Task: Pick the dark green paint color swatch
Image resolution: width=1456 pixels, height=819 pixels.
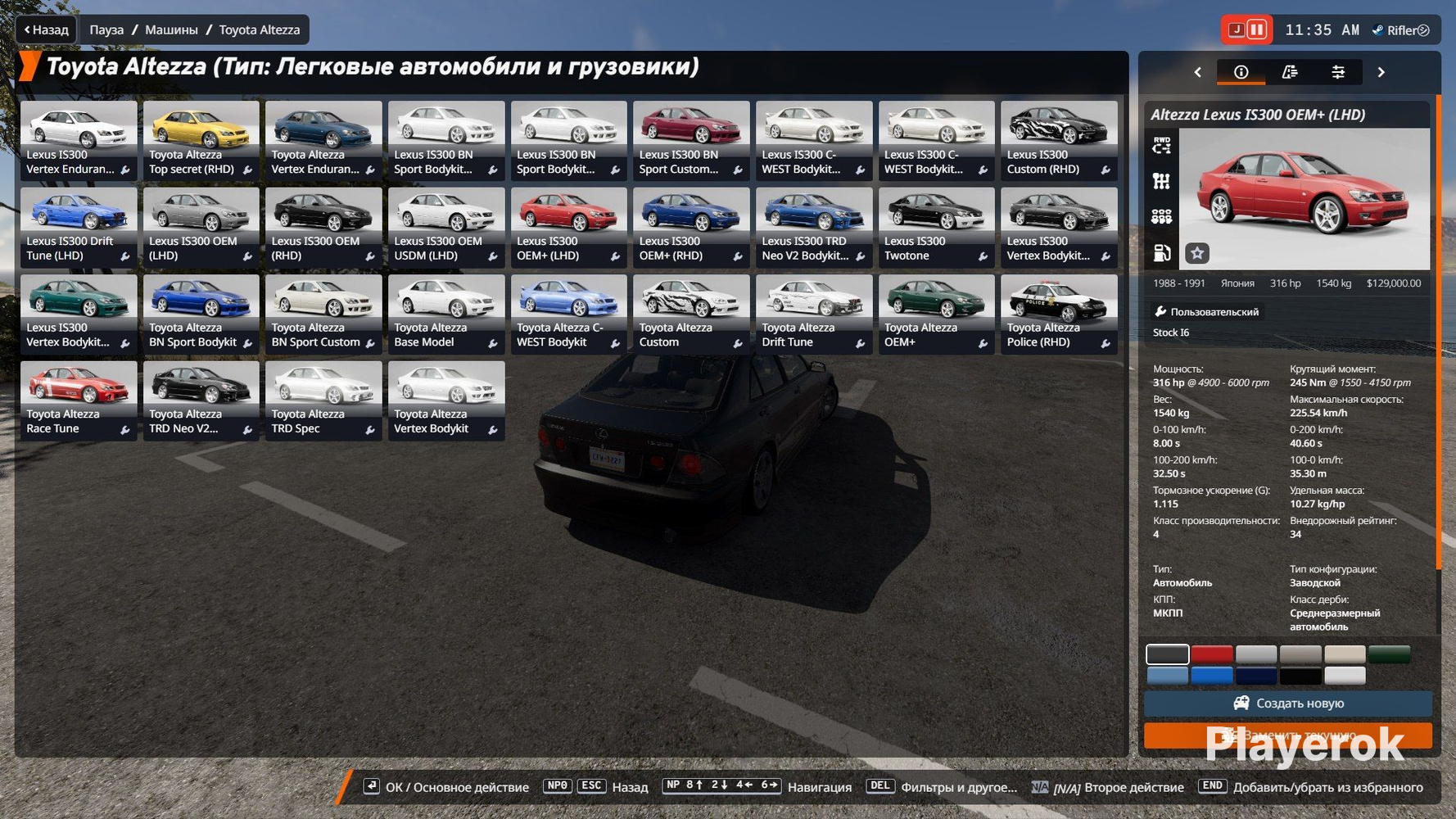Action: (x=1390, y=654)
